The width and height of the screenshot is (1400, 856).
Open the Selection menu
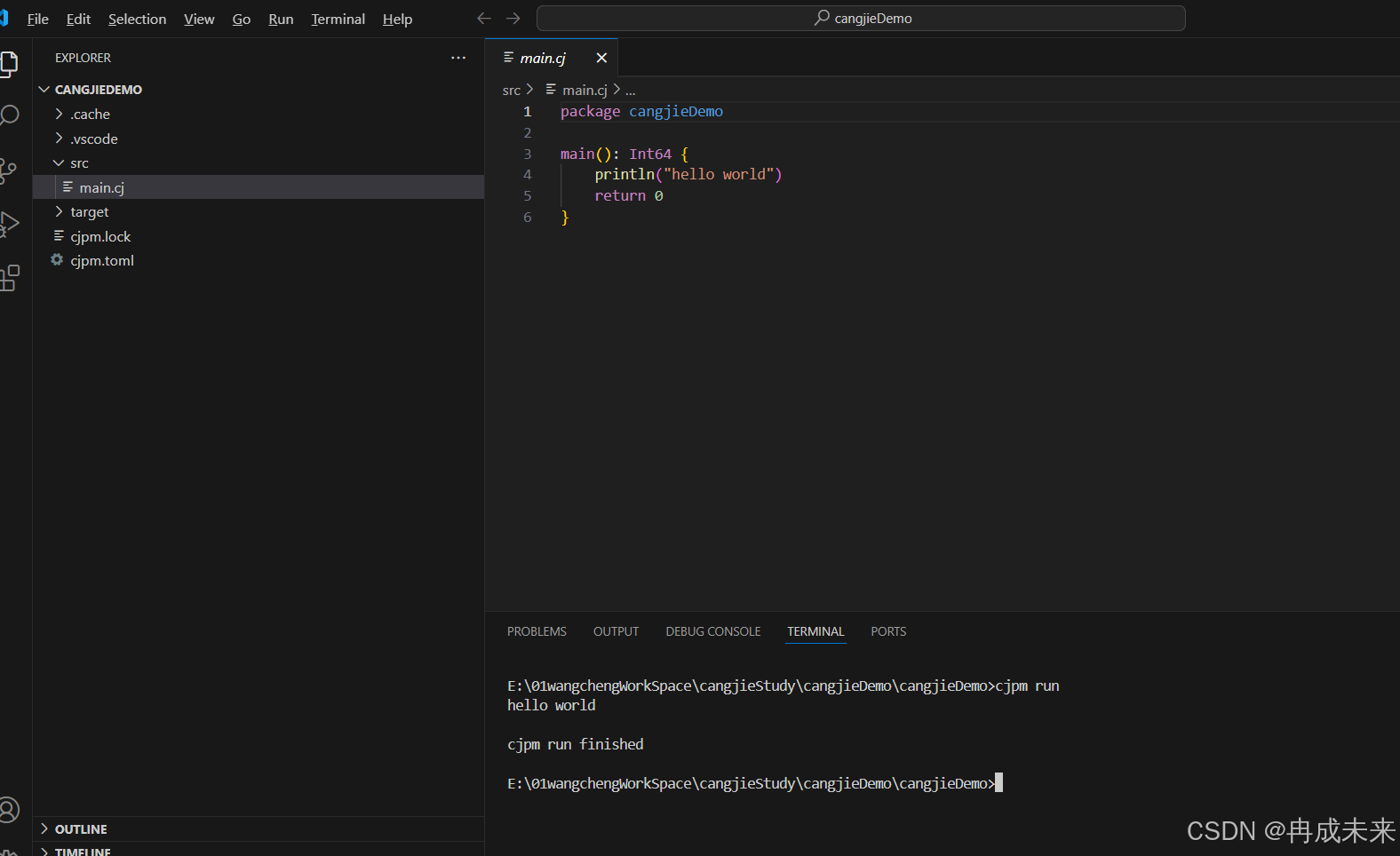(137, 19)
